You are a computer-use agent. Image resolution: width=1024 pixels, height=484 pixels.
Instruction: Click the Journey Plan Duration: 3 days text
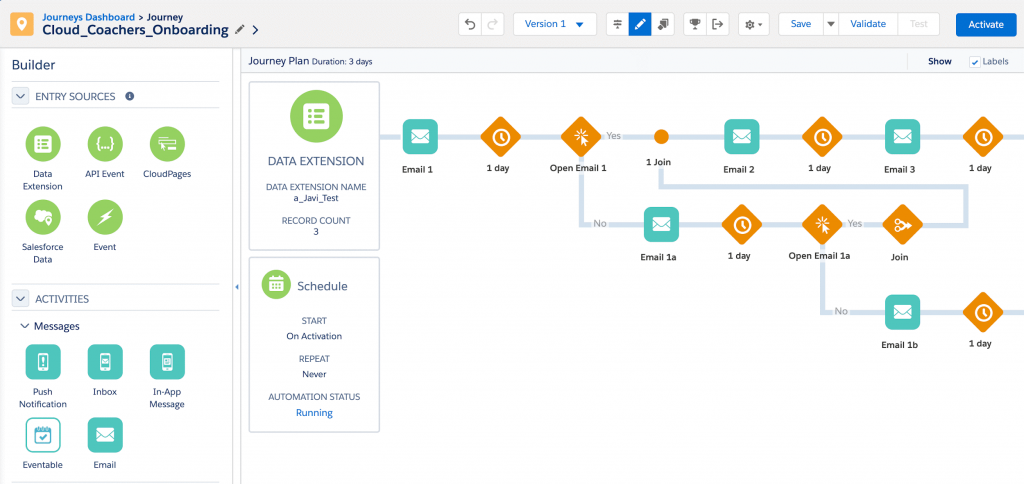311,61
